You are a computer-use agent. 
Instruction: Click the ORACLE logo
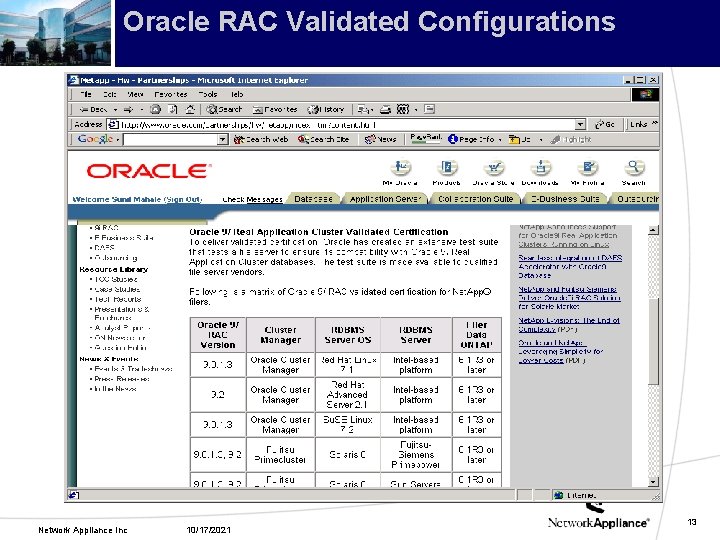pyautogui.click(x=149, y=171)
